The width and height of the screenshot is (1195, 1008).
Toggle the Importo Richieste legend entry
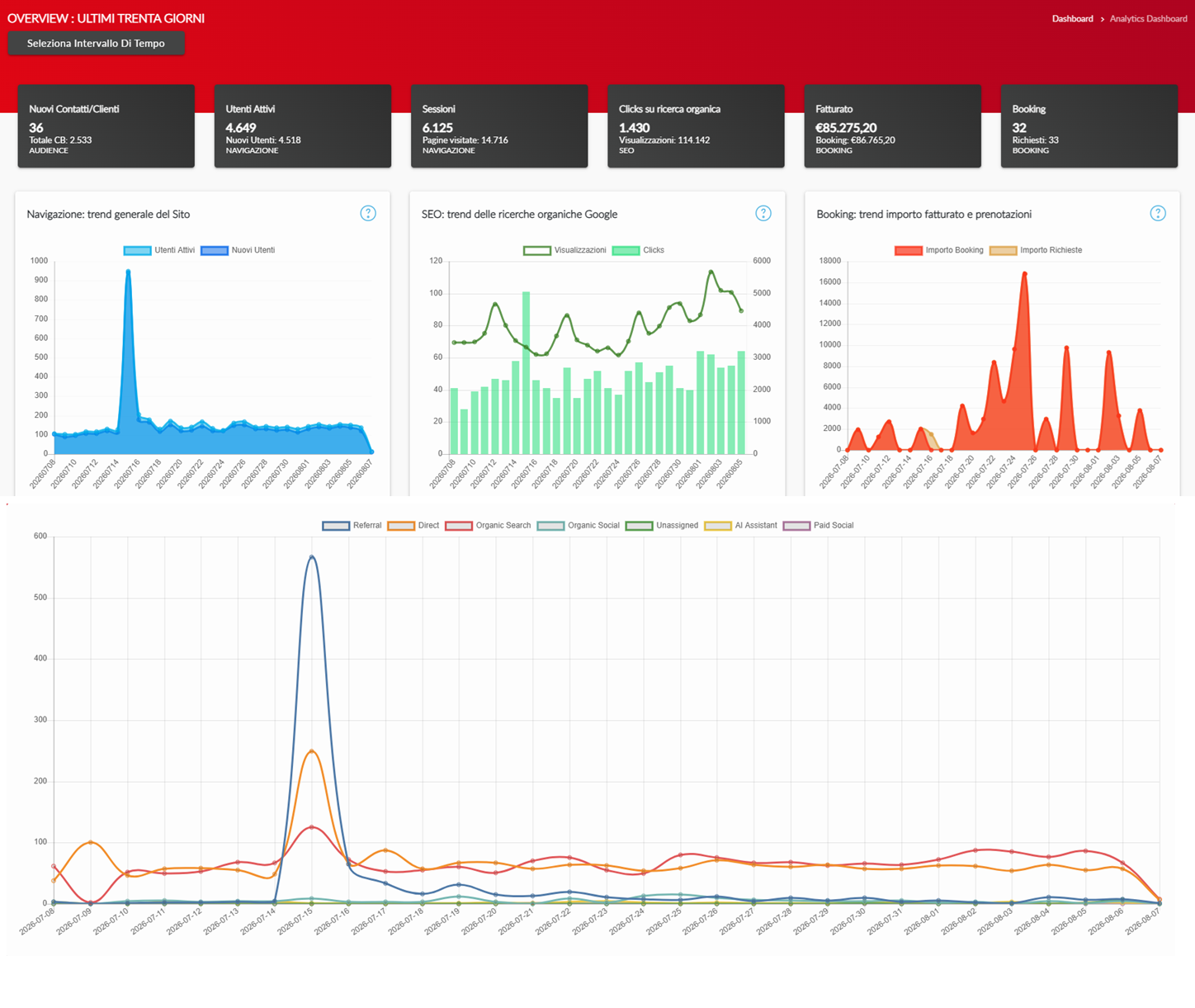pos(1036,250)
